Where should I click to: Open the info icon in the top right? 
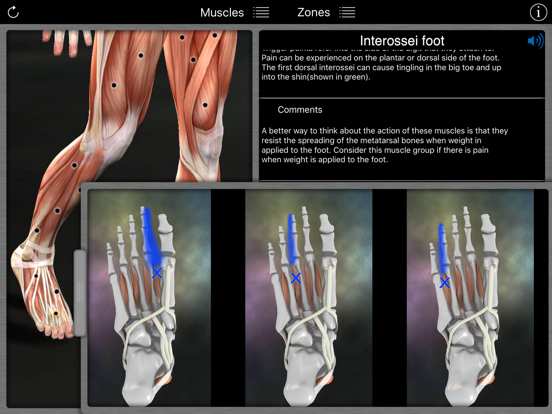pos(538,12)
